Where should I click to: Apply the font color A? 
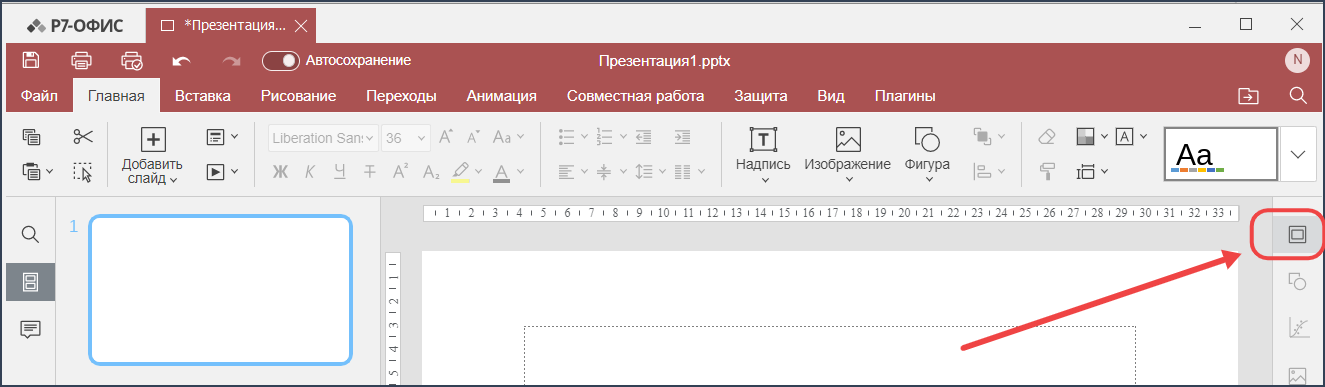tap(501, 172)
